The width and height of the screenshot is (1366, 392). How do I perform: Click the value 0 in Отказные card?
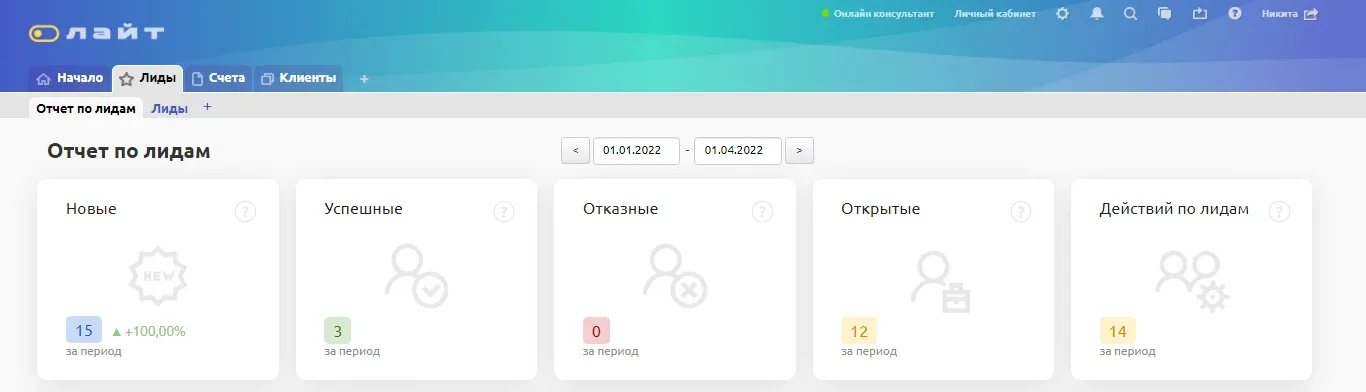point(596,331)
